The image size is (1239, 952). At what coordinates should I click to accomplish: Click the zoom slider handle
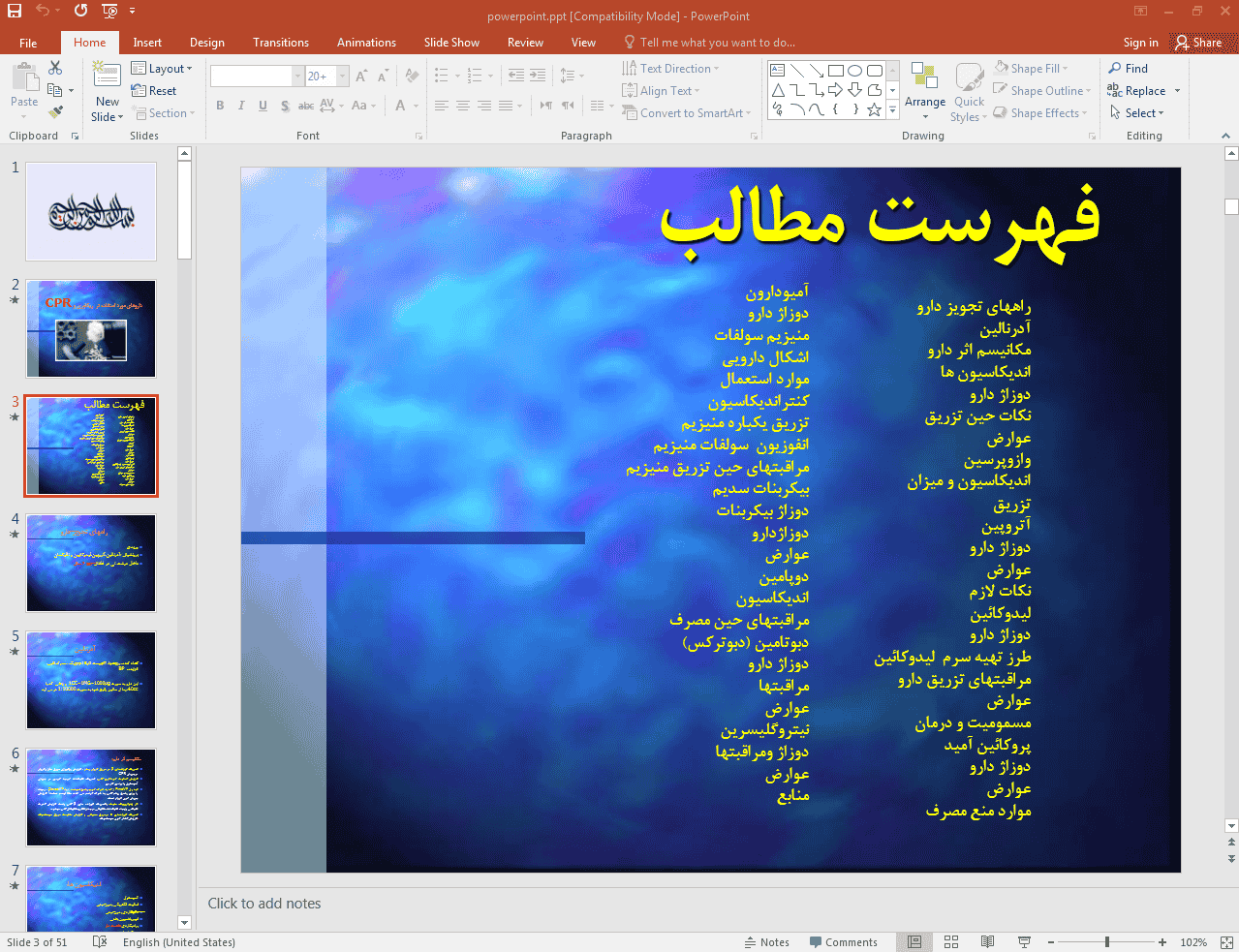tap(1107, 942)
